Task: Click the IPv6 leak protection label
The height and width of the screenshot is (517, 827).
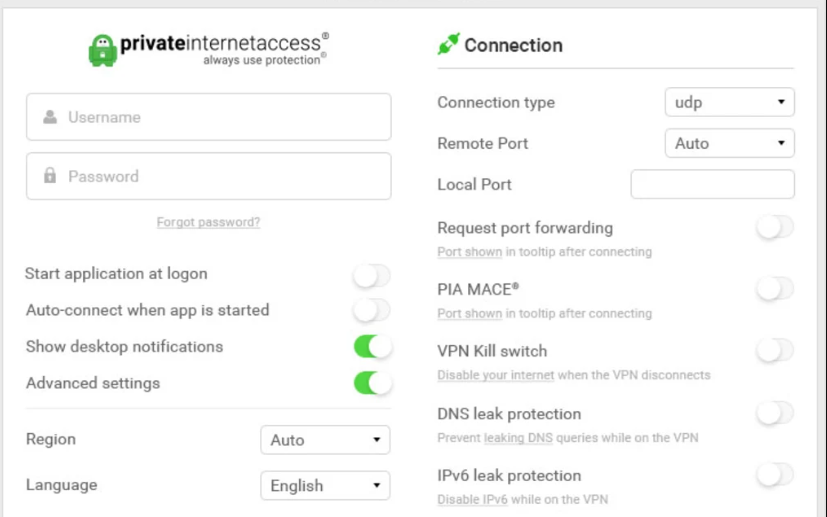Action: 509,476
